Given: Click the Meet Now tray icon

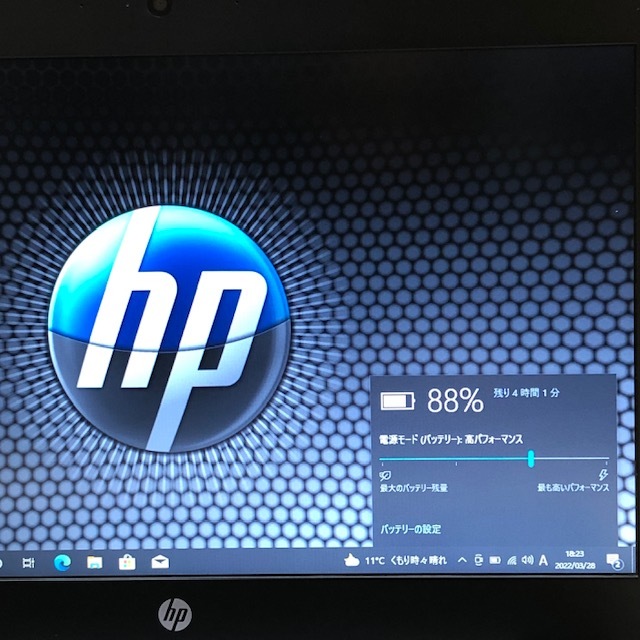Looking at the screenshot, I should [479, 560].
